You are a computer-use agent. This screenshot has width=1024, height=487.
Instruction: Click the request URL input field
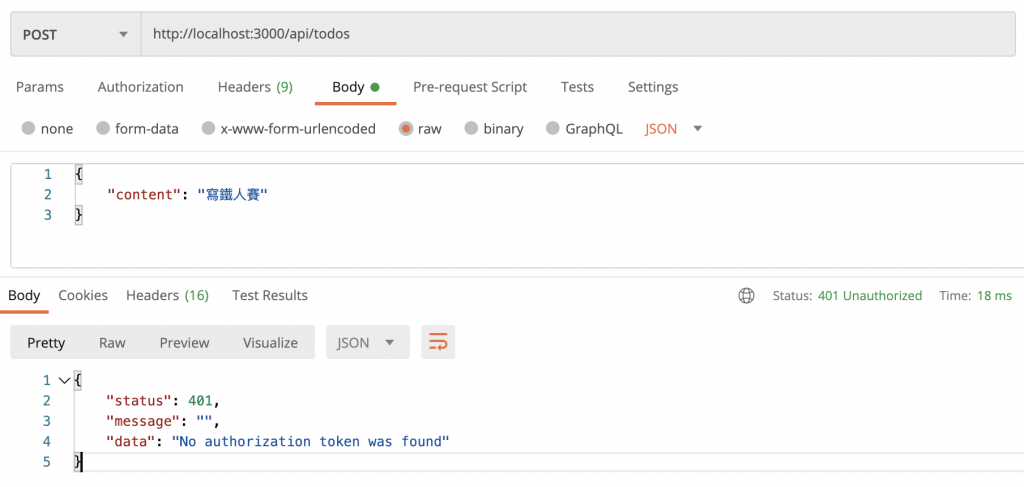pos(580,34)
